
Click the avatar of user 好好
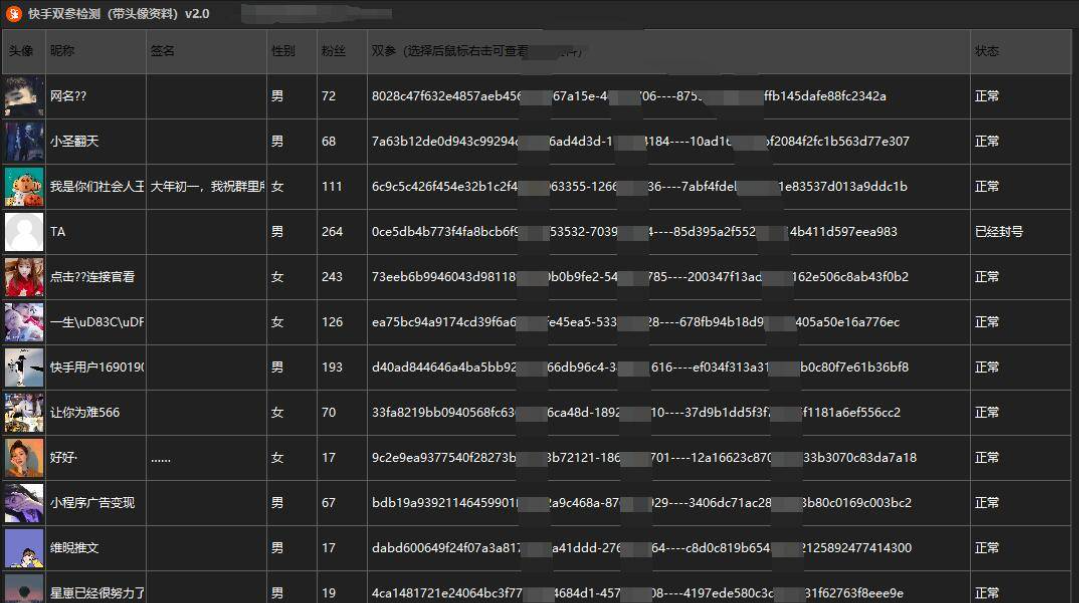pyautogui.click(x=24, y=458)
